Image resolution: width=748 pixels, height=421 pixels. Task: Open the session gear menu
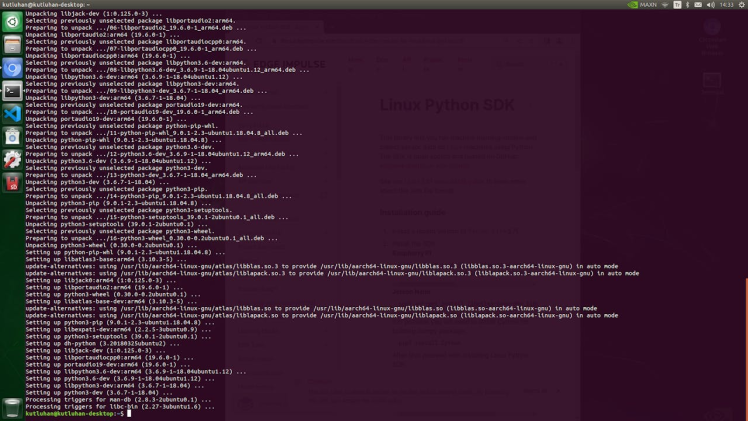pyautogui.click(x=741, y=5)
